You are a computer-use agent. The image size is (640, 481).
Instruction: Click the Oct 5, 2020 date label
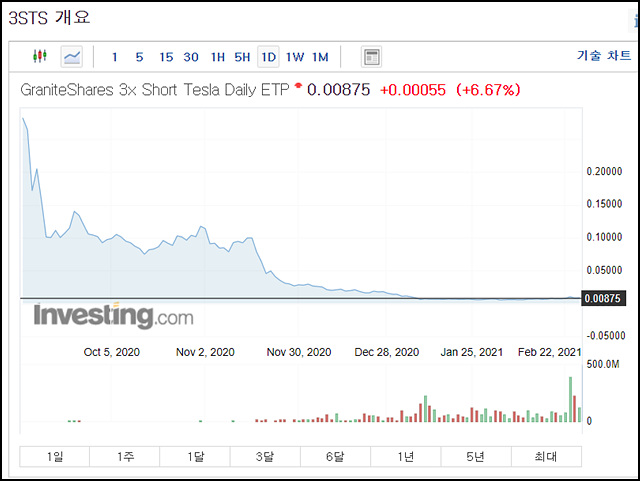(111, 352)
